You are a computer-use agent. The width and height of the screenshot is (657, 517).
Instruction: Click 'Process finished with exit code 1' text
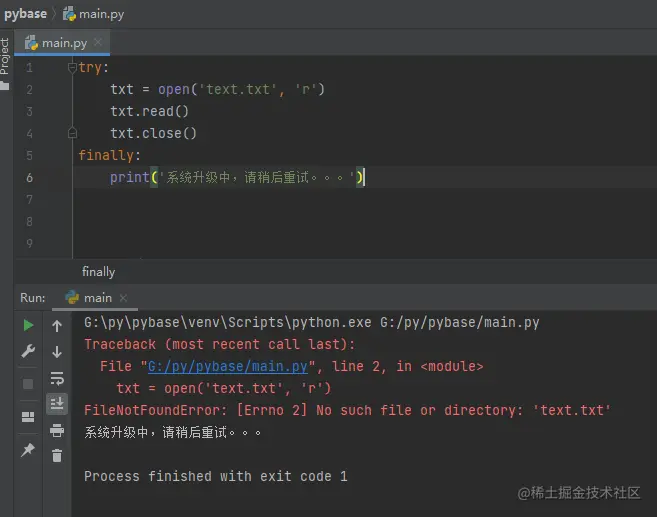[216, 476]
